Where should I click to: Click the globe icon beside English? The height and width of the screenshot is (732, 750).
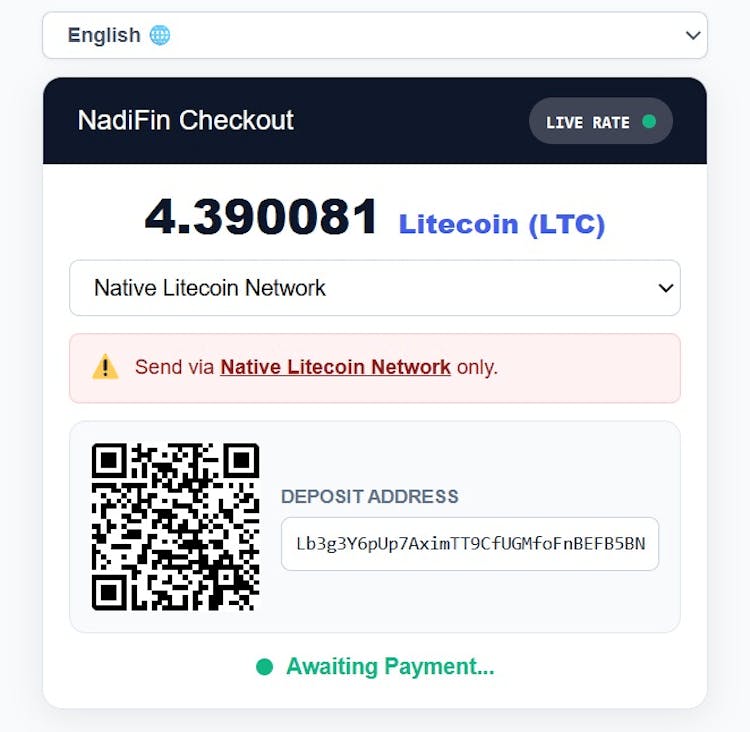(160, 35)
